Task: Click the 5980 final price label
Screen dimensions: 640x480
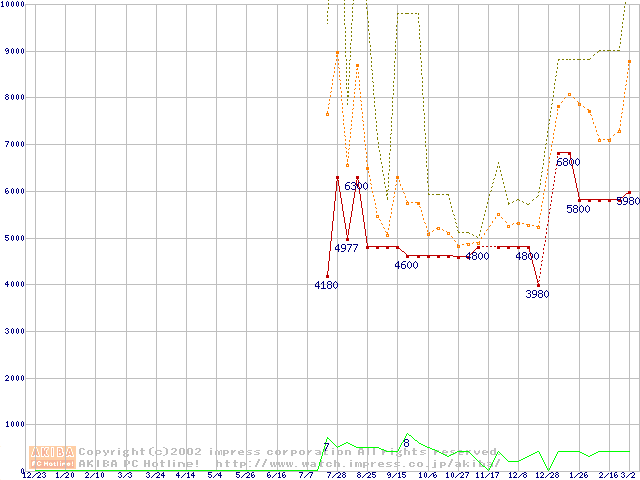Action: (627, 201)
